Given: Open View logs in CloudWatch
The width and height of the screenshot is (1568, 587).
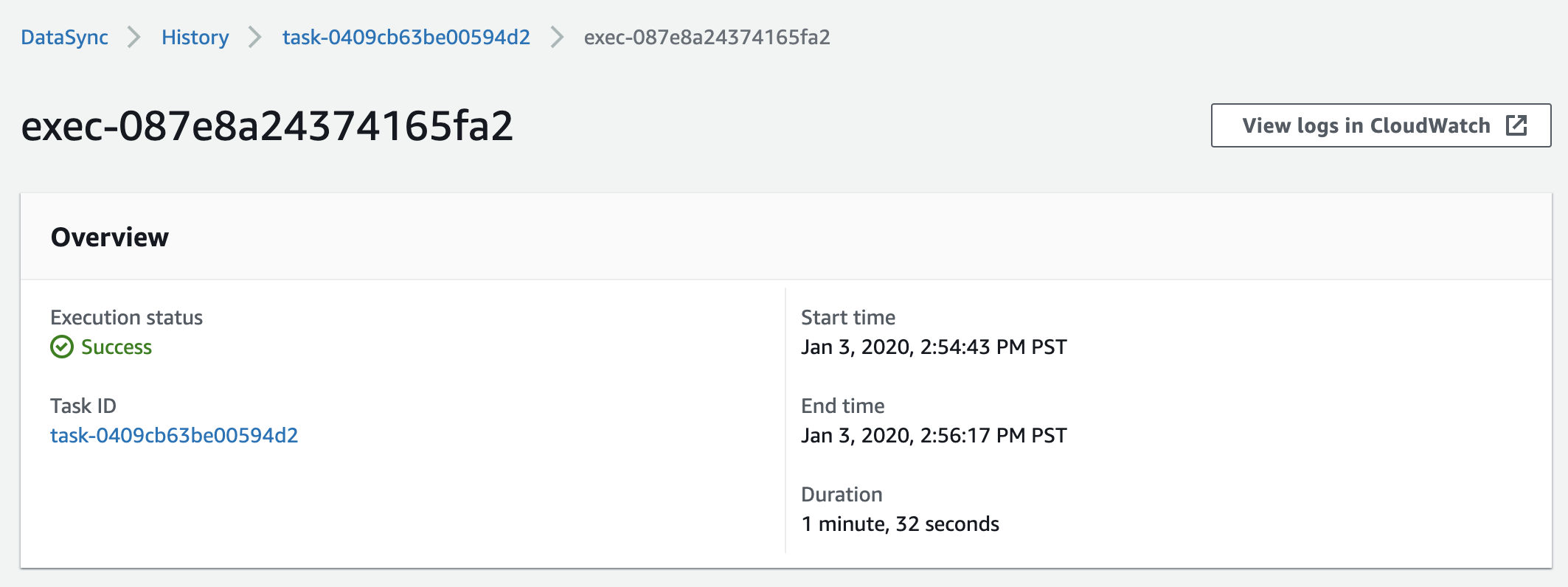Looking at the screenshot, I should (x=1381, y=125).
